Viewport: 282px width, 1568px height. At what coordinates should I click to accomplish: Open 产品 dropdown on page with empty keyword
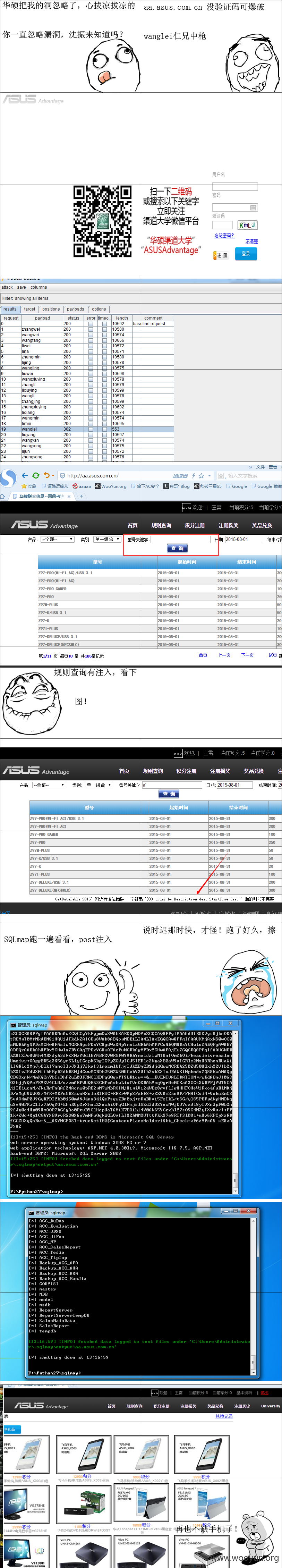pyautogui.click(x=57, y=539)
